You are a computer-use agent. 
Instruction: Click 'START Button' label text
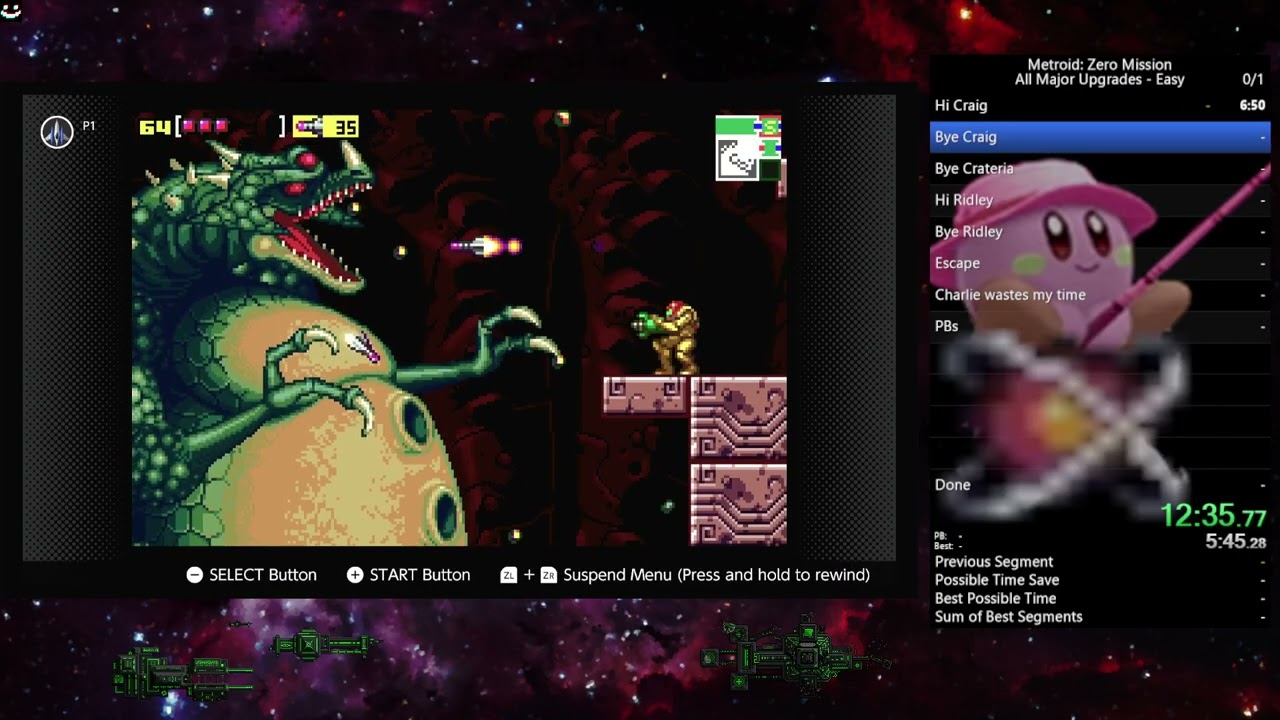tap(420, 575)
